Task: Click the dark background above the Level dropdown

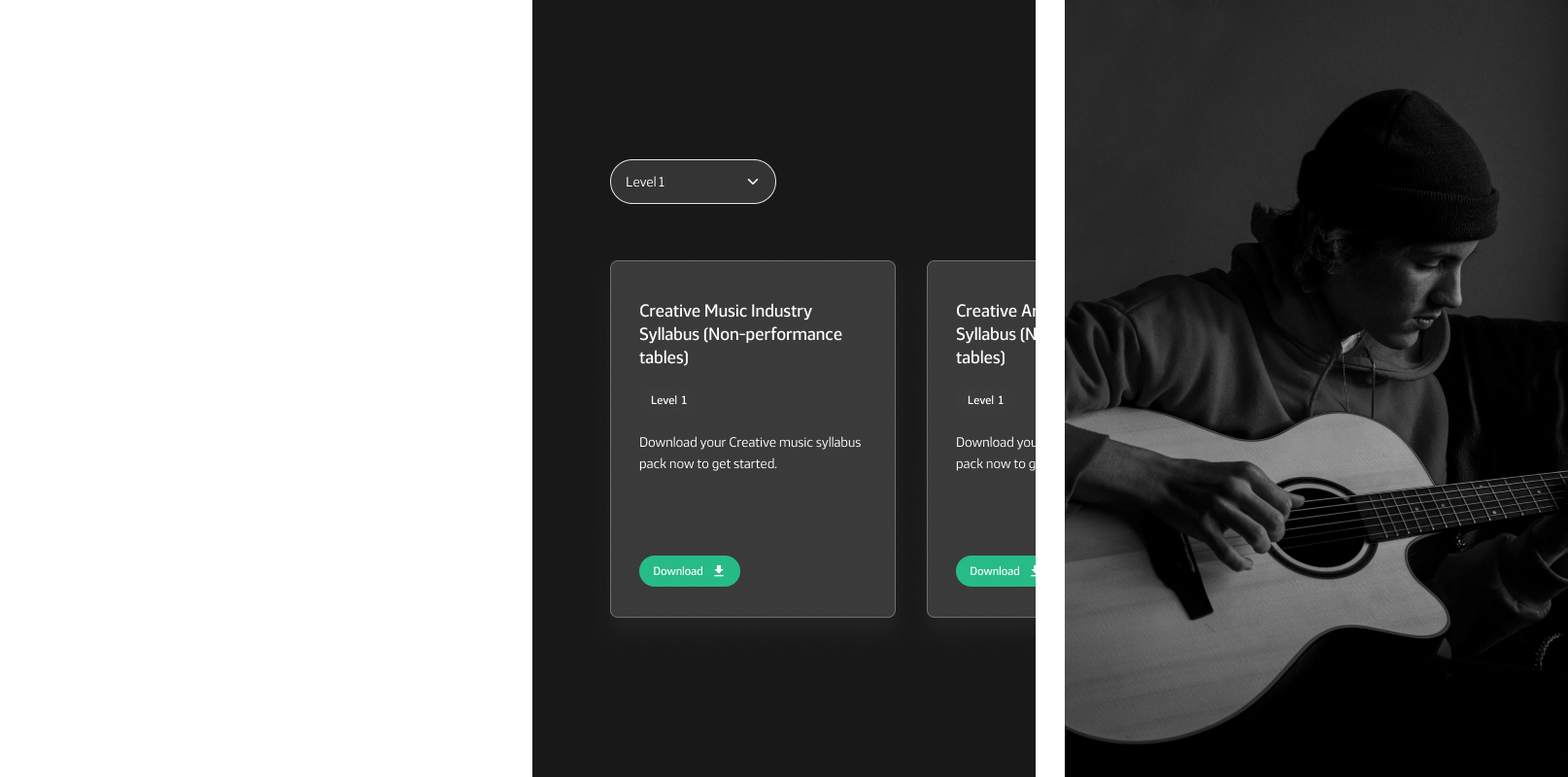Action: [784, 78]
